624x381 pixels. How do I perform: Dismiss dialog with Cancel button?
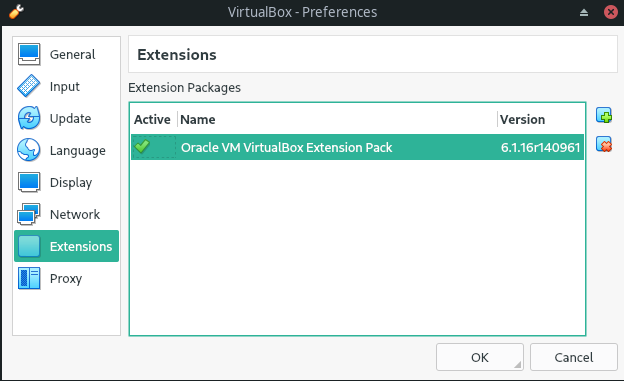coord(573,357)
